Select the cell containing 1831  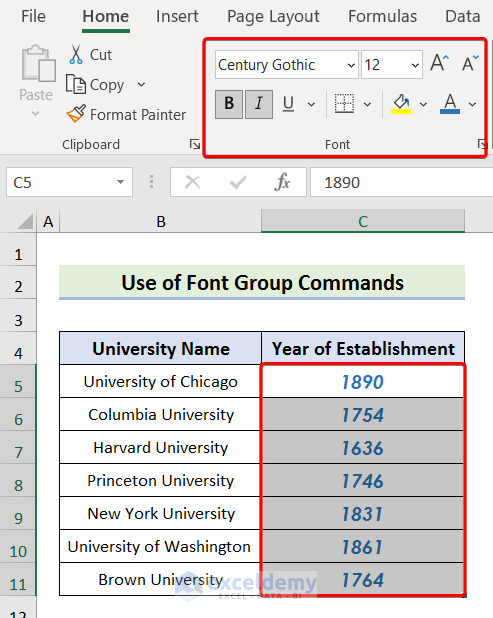coord(363,513)
